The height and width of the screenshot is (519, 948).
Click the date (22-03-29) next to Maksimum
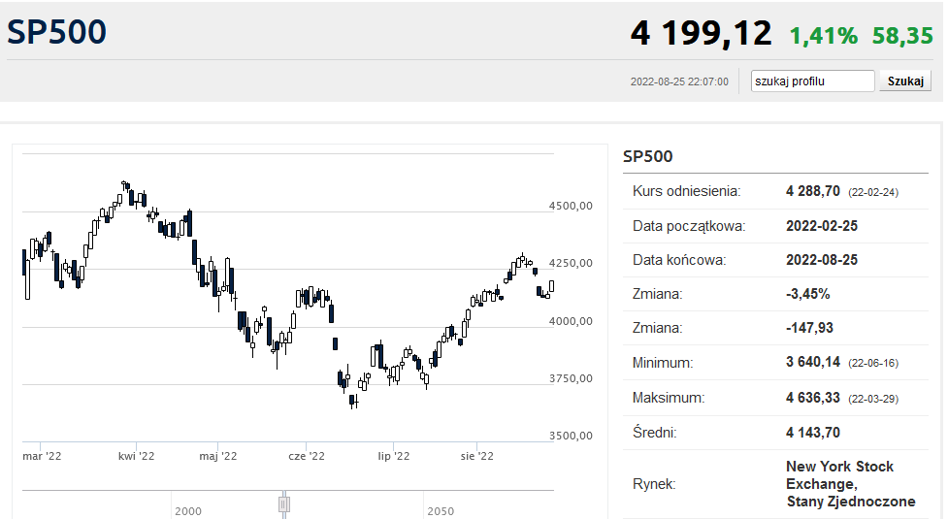[x=873, y=399]
